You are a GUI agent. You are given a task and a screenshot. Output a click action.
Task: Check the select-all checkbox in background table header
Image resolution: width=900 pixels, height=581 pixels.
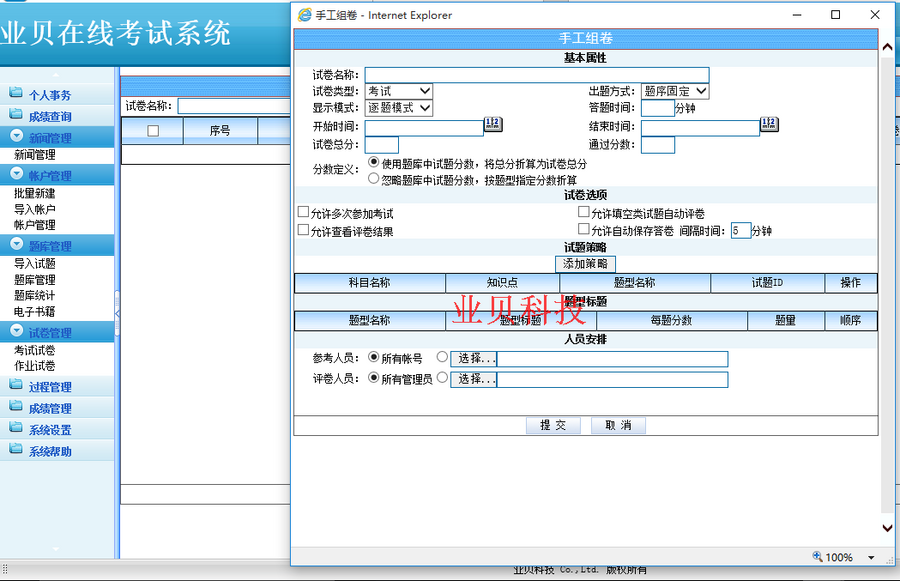coord(153,131)
